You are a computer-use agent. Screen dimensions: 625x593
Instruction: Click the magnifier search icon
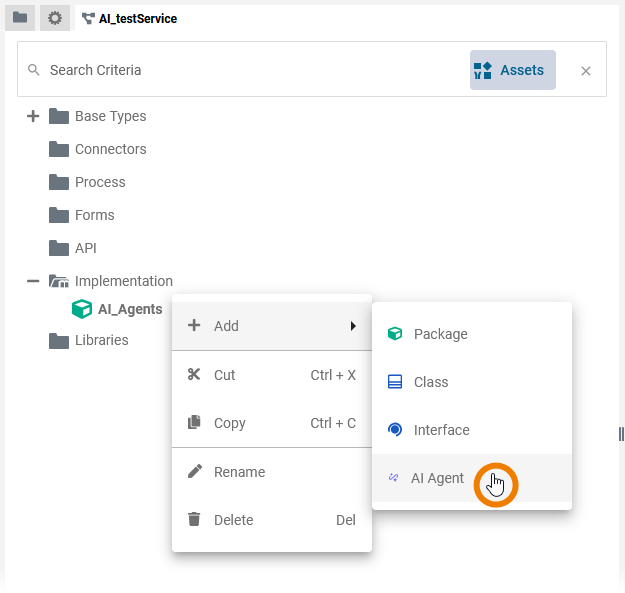tap(34, 70)
